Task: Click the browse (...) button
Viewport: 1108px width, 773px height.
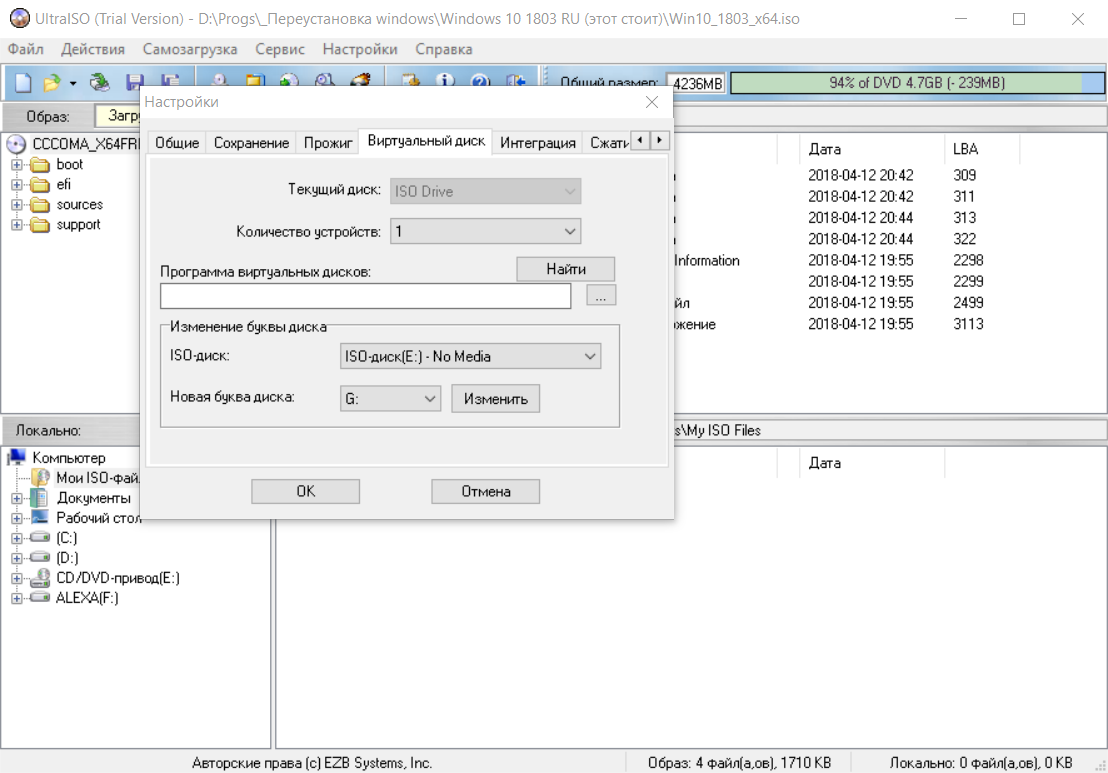Action: tap(601, 295)
